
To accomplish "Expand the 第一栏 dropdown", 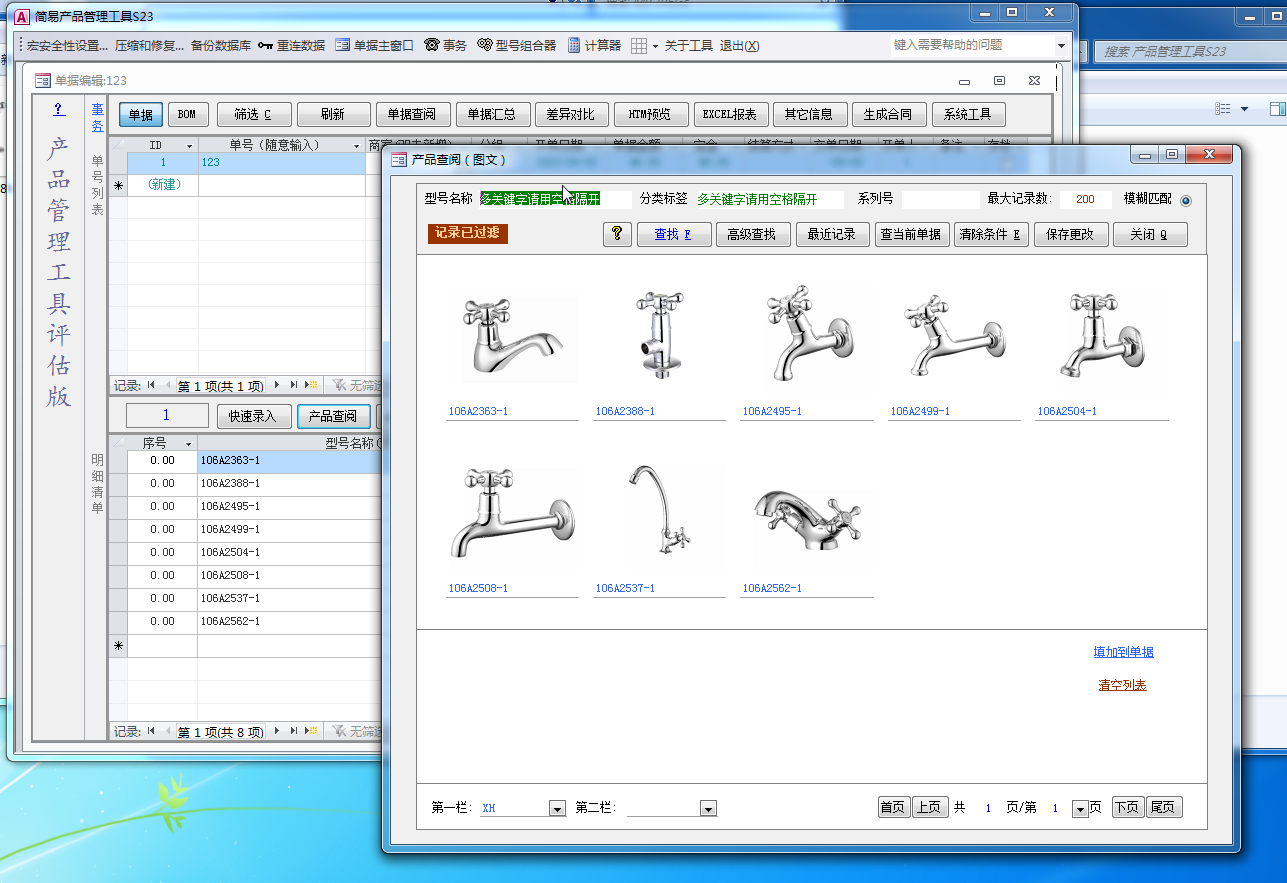I will pos(557,808).
